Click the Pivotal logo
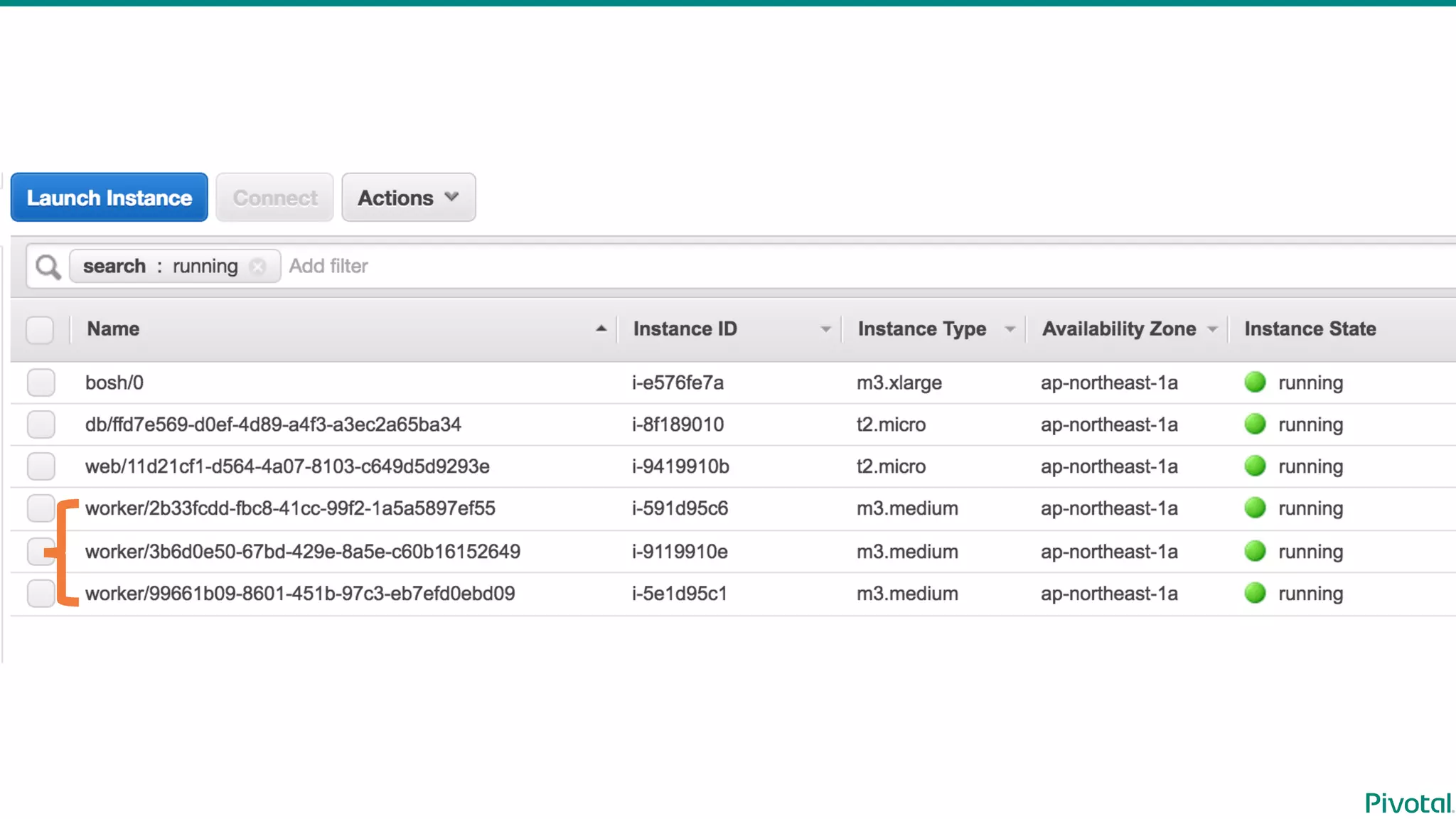 tap(1408, 803)
